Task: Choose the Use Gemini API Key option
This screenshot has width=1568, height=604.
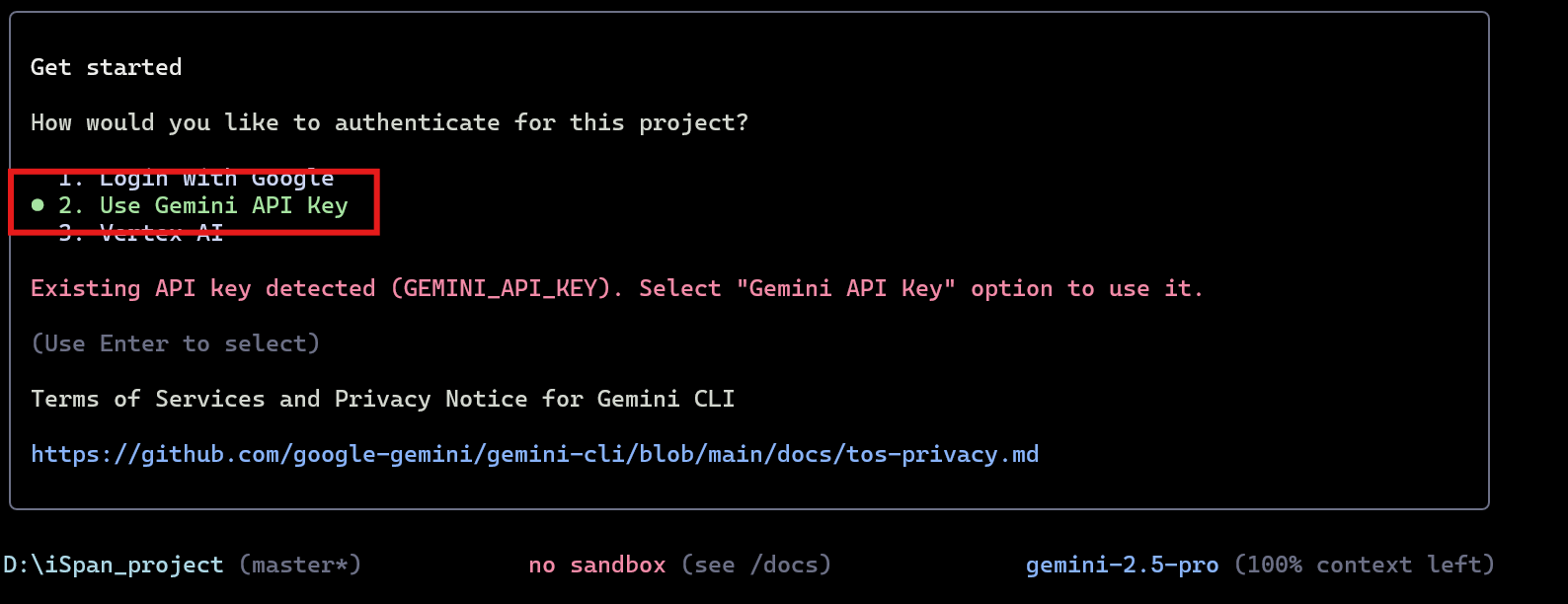Action: (x=203, y=205)
